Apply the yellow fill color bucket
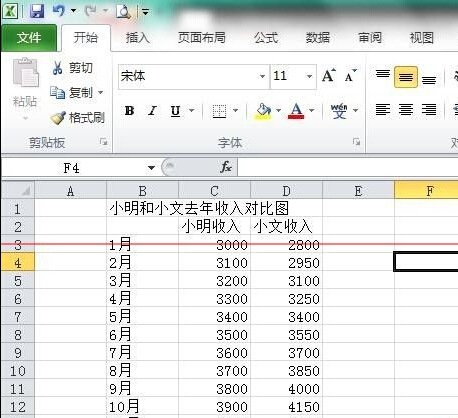 pyautogui.click(x=263, y=111)
